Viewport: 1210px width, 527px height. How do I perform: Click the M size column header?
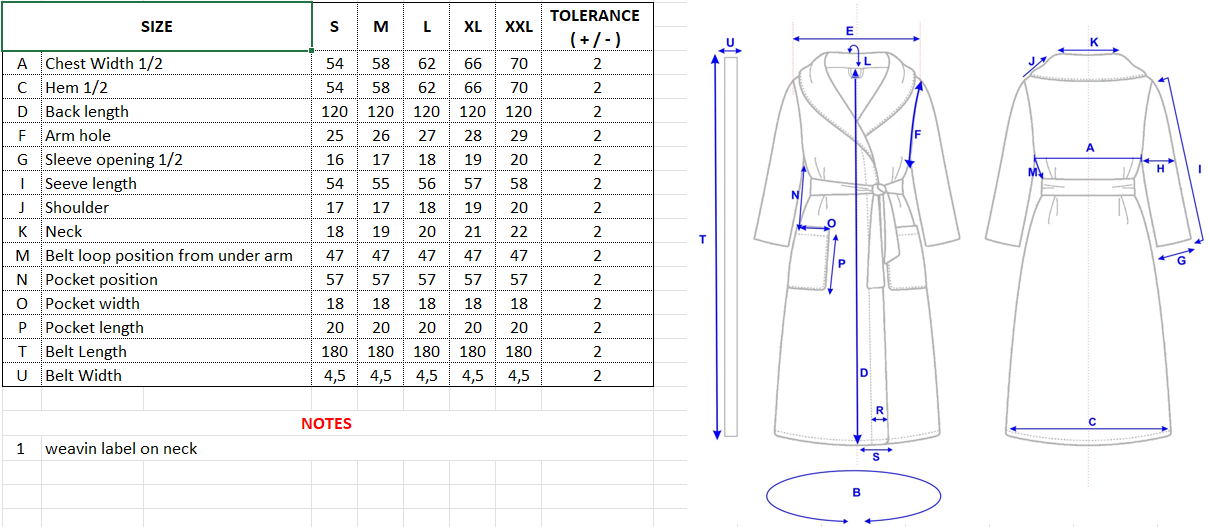[x=381, y=27]
